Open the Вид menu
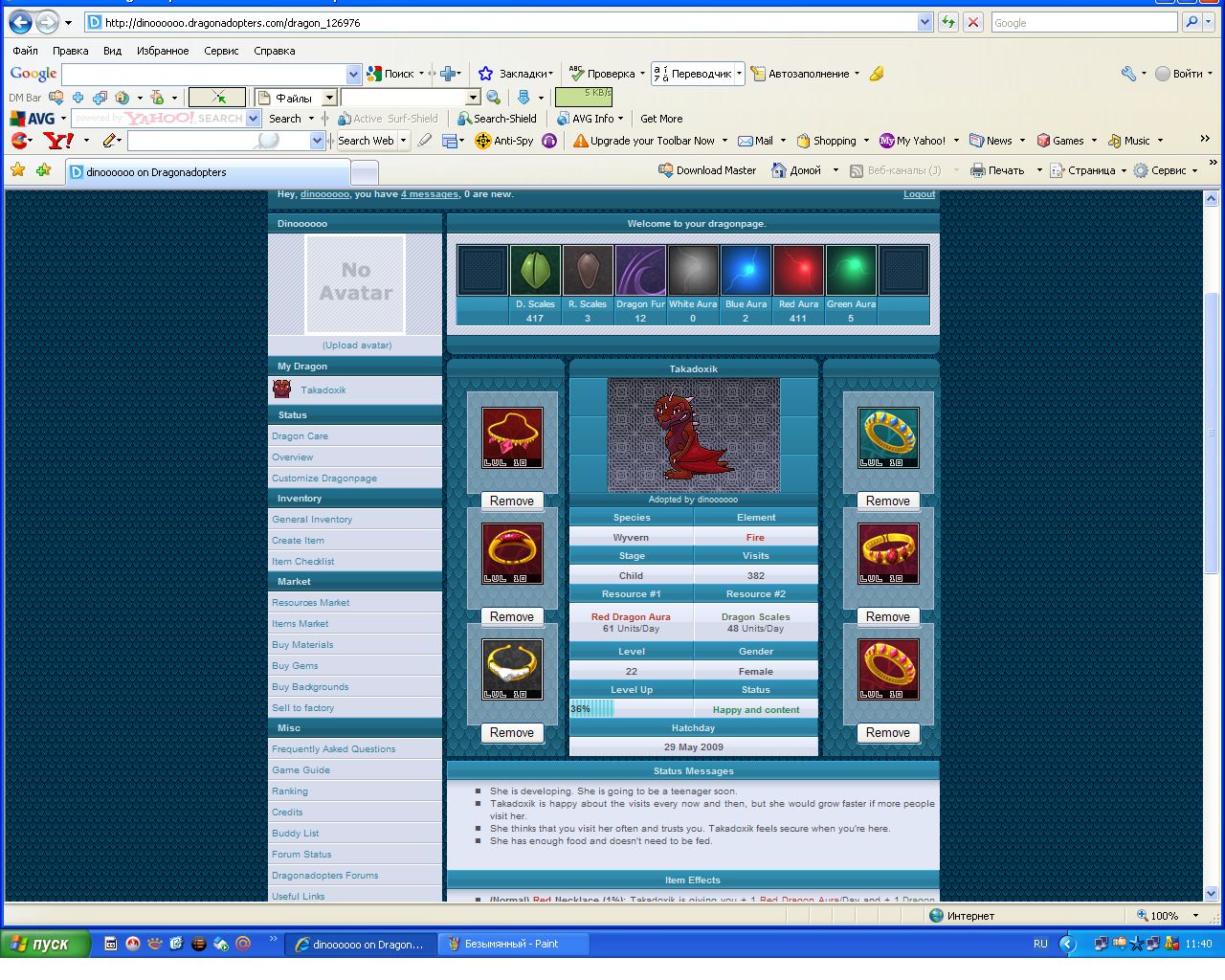This screenshot has width=1225, height=980. pos(113,51)
